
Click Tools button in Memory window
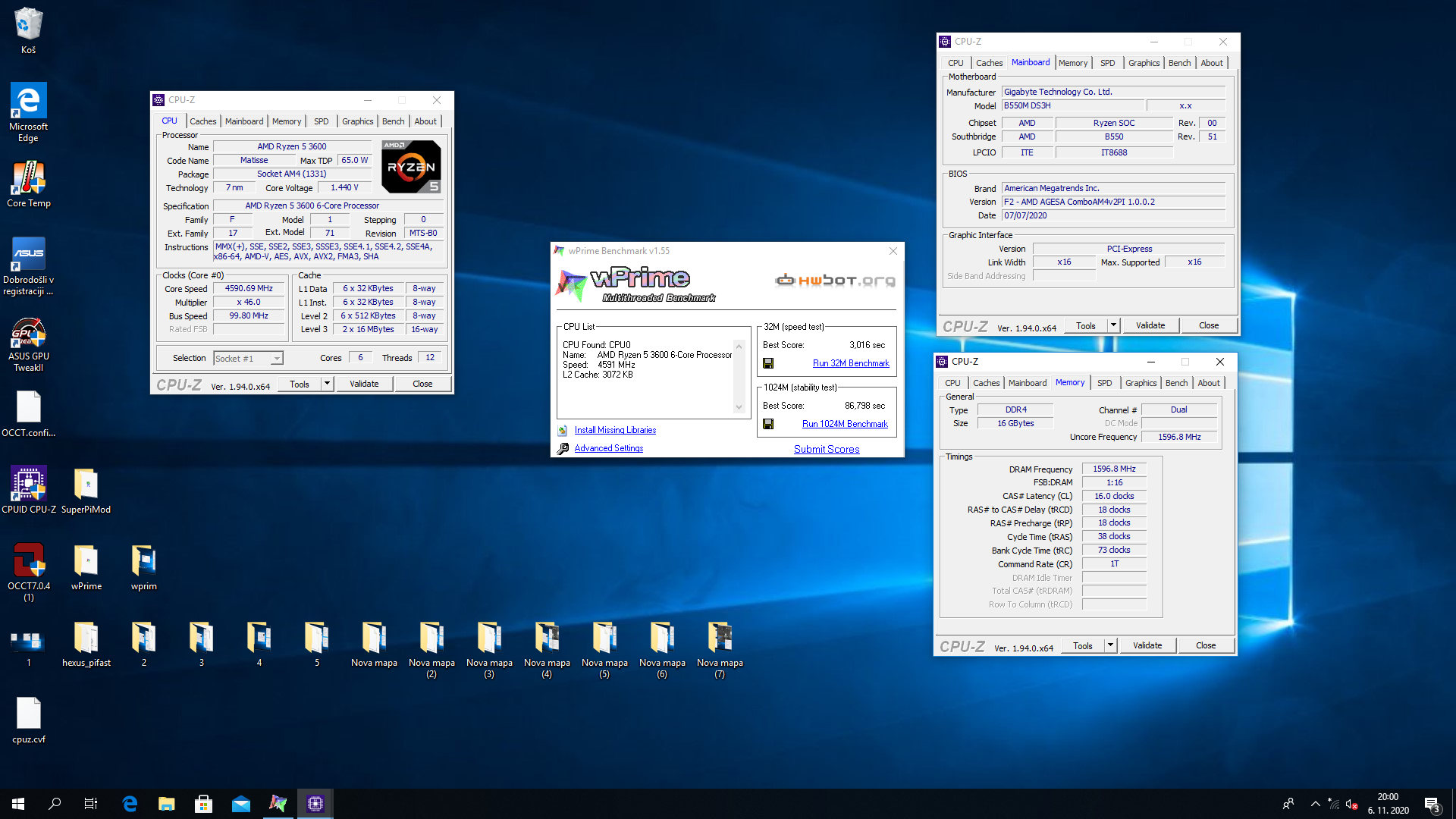click(x=1083, y=645)
